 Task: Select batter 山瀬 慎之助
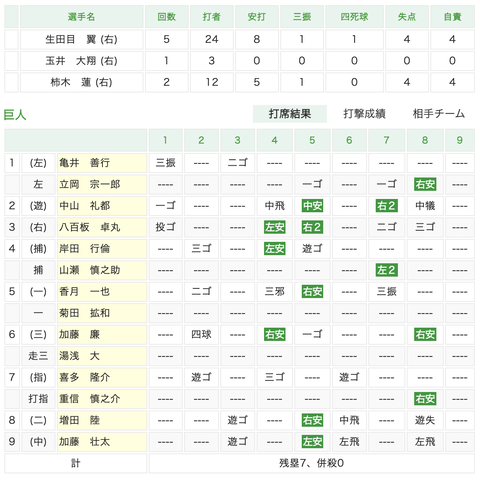pos(90,270)
